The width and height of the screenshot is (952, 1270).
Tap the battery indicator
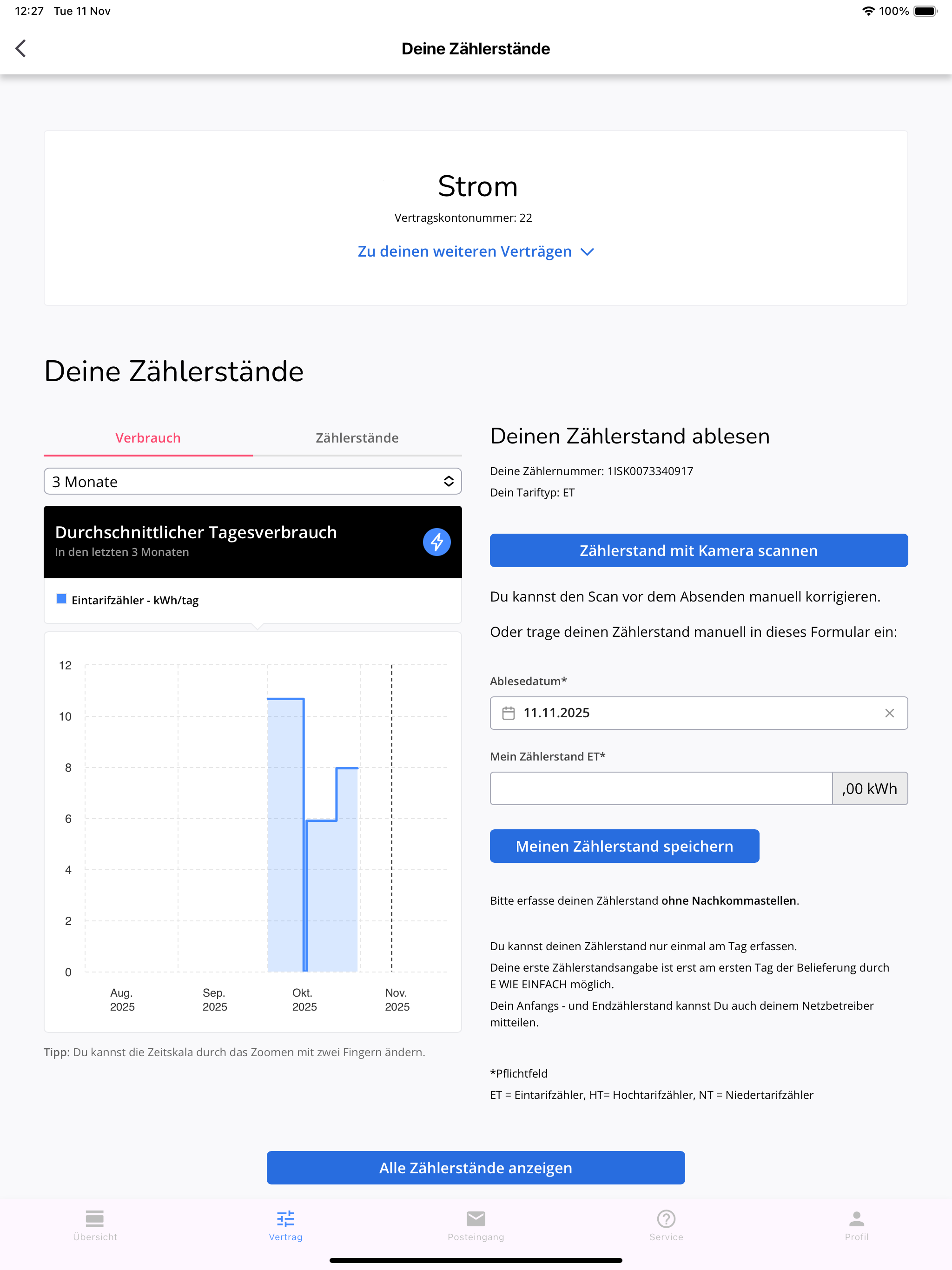pyautogui.click(x=925, y=11)
